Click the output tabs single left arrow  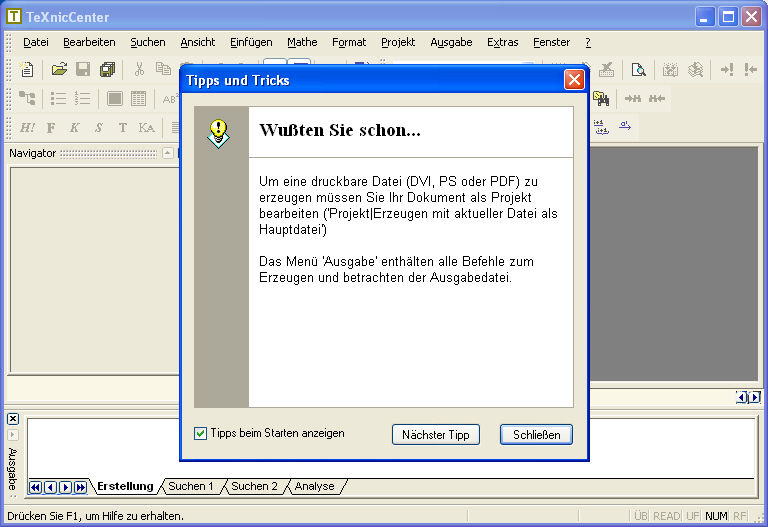50,487
